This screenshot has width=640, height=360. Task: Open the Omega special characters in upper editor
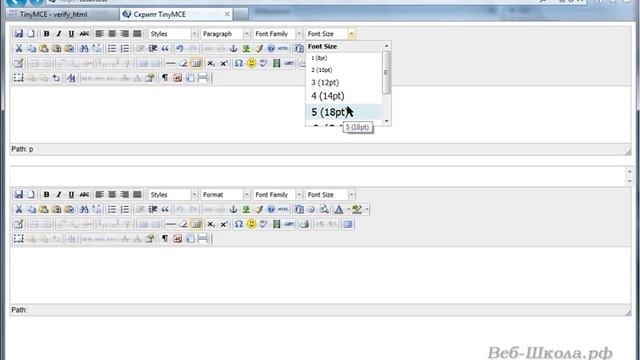[238, 63]
